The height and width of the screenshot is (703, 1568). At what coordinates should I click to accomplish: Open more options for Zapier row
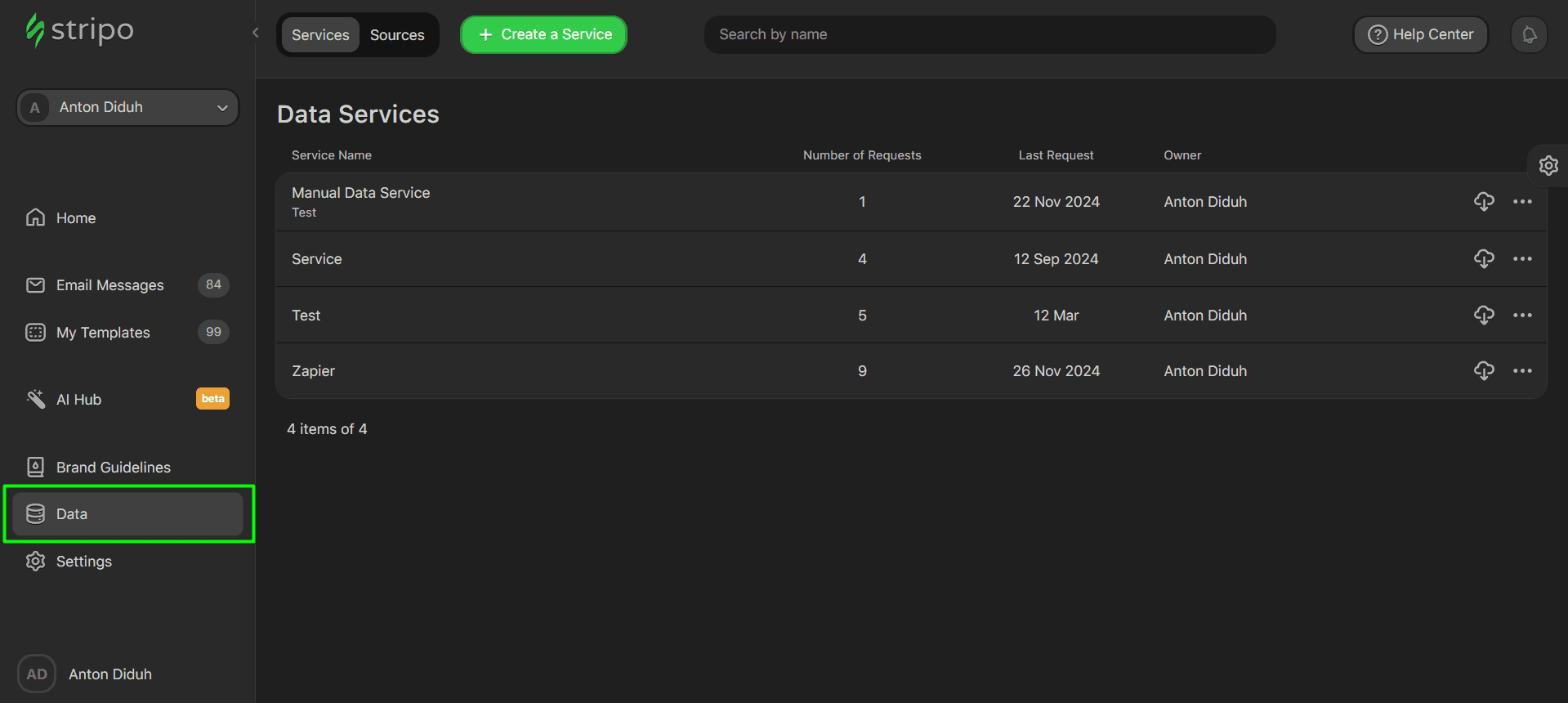(1522, 371)
